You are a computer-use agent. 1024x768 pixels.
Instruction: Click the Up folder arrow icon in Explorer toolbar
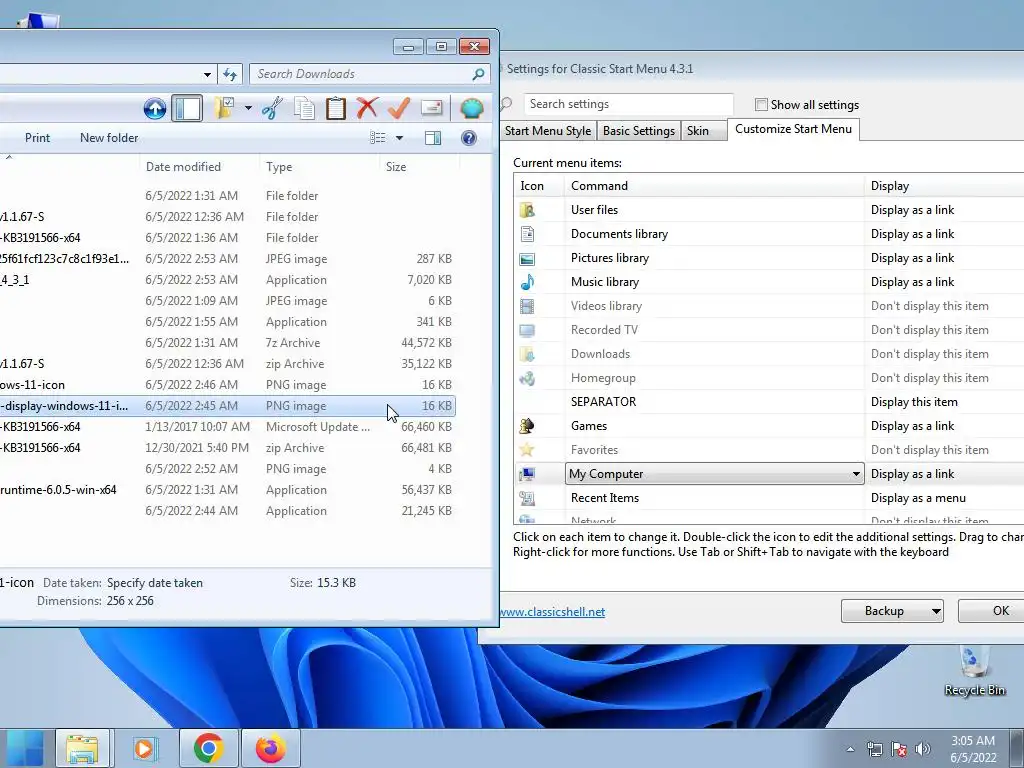coord(155,108)
